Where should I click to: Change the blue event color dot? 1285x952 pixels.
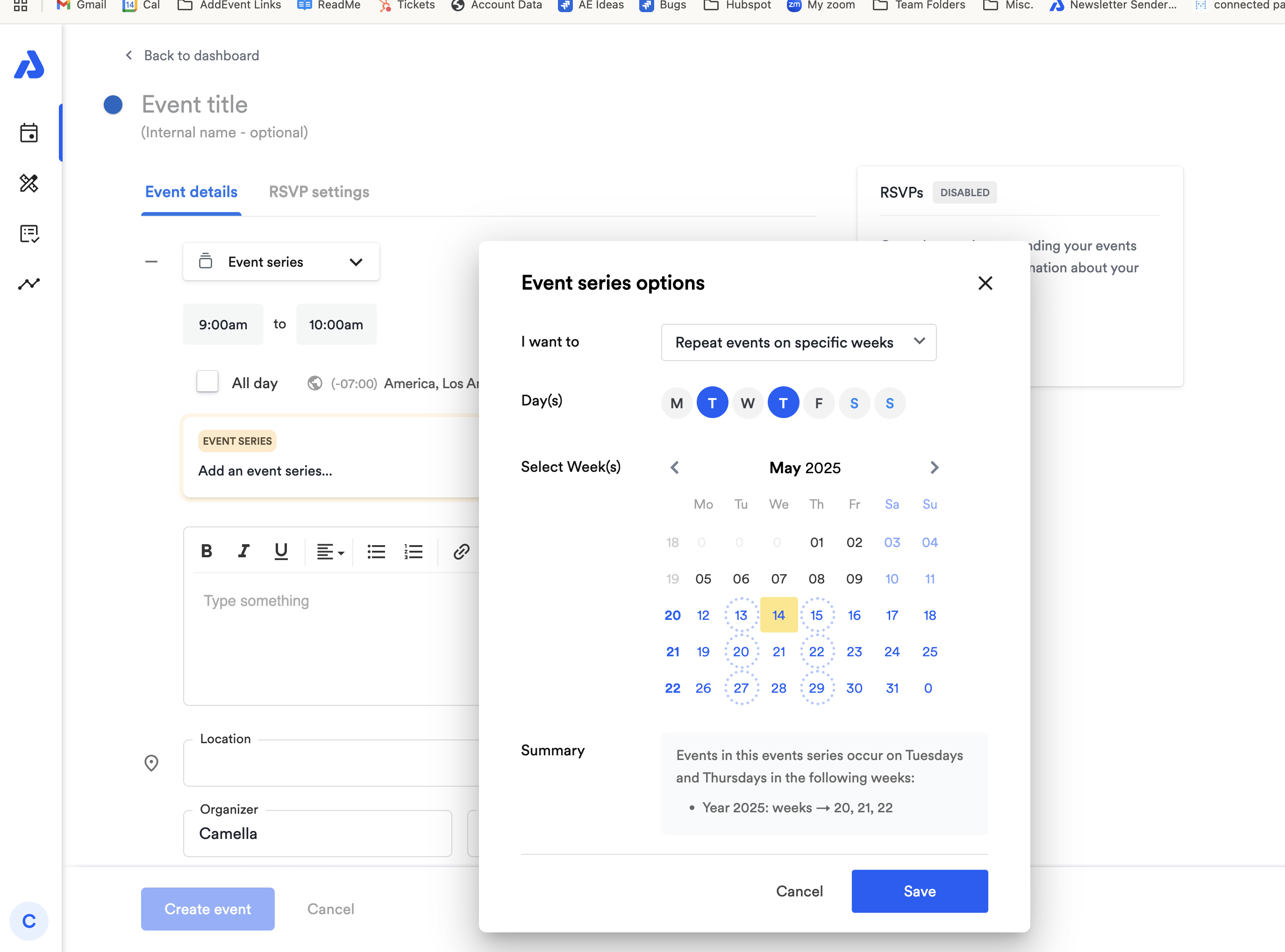coord(113,105)
